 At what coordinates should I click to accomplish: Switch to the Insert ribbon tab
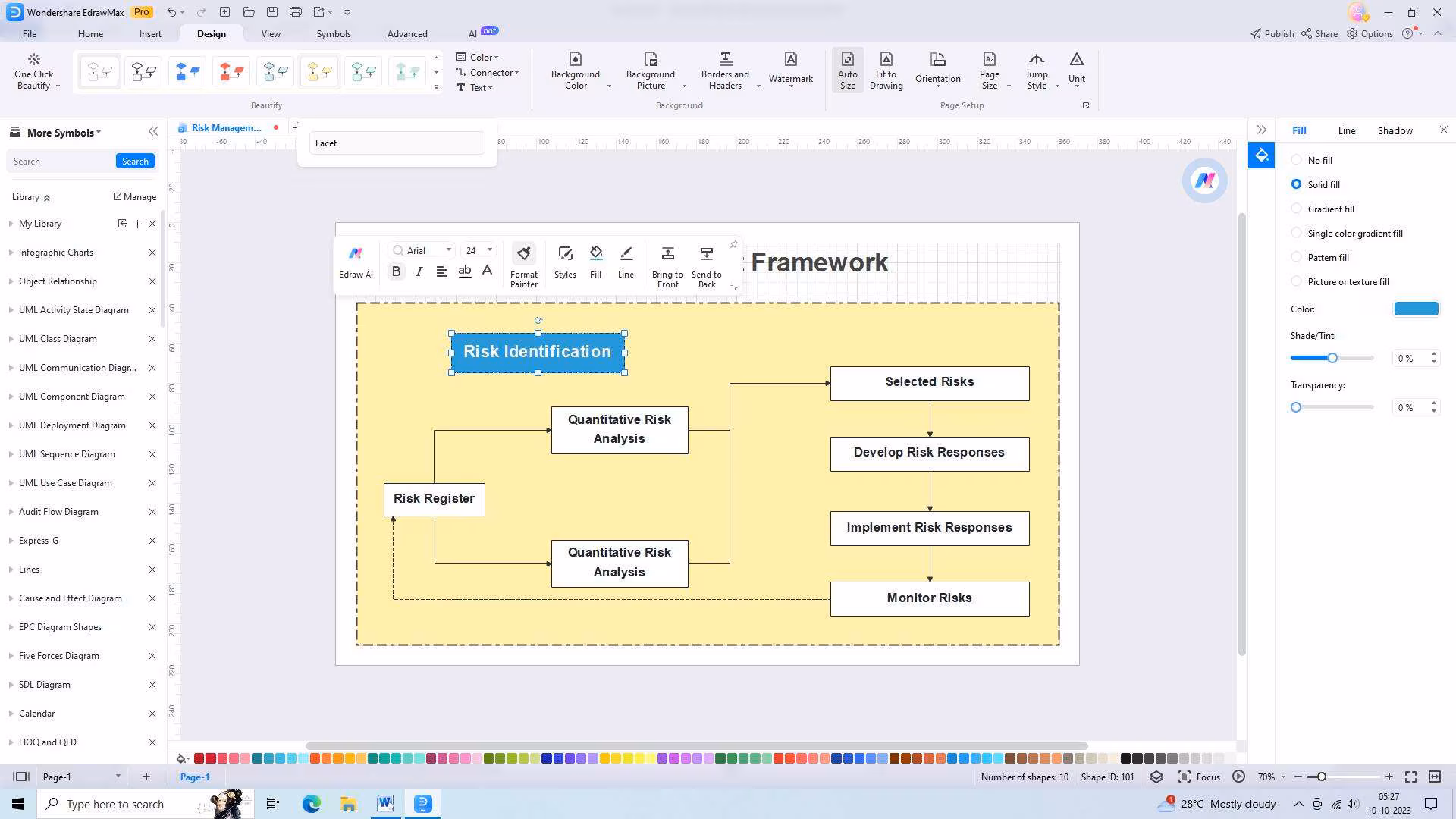point(150,34)
